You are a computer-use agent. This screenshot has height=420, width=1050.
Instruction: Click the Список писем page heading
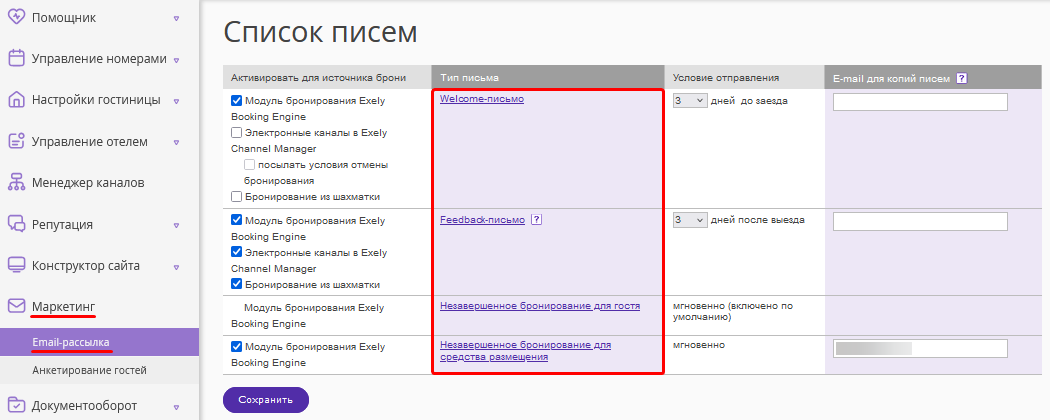pos(320,32)
